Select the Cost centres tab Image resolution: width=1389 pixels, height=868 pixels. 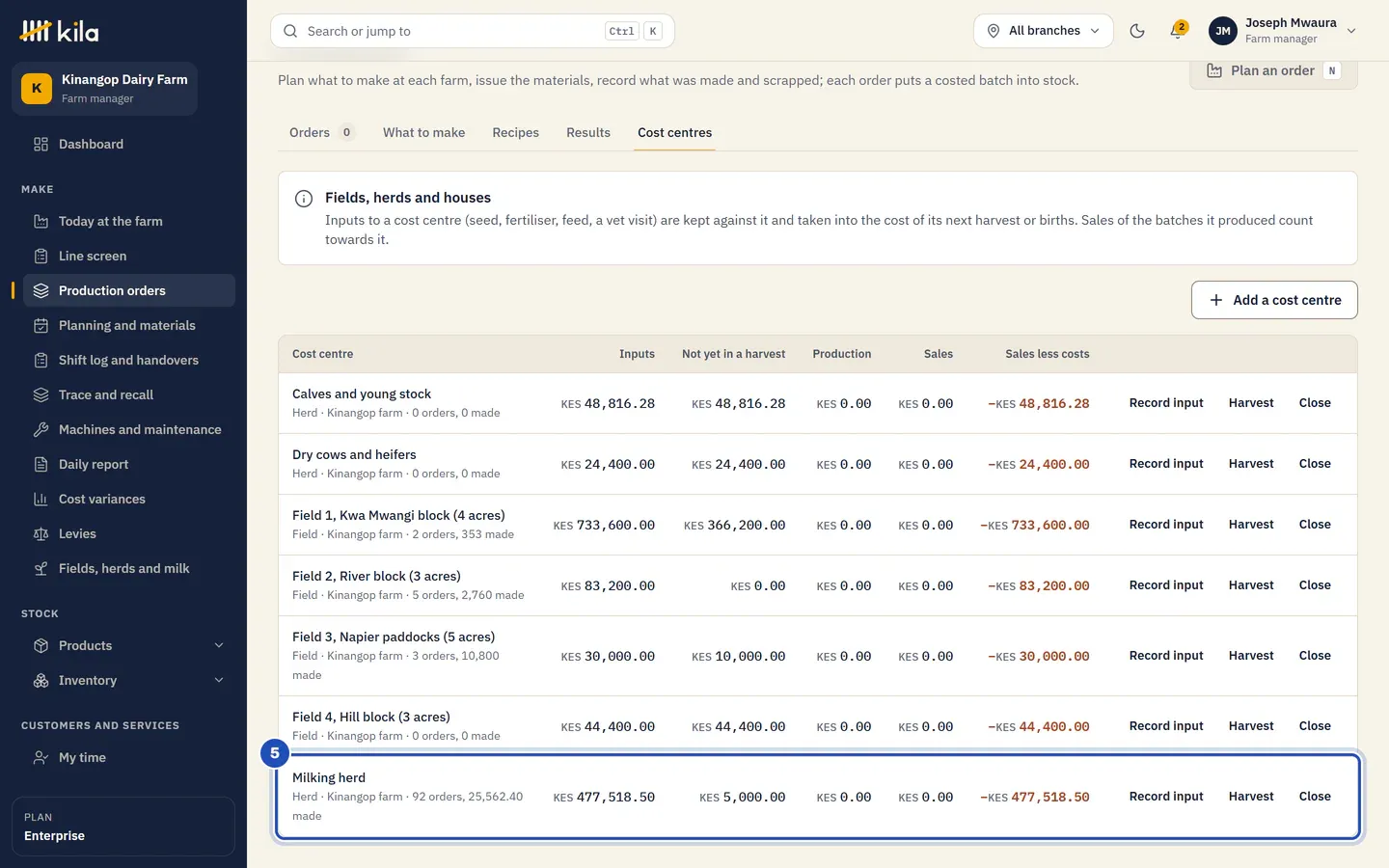coord(674,132)
